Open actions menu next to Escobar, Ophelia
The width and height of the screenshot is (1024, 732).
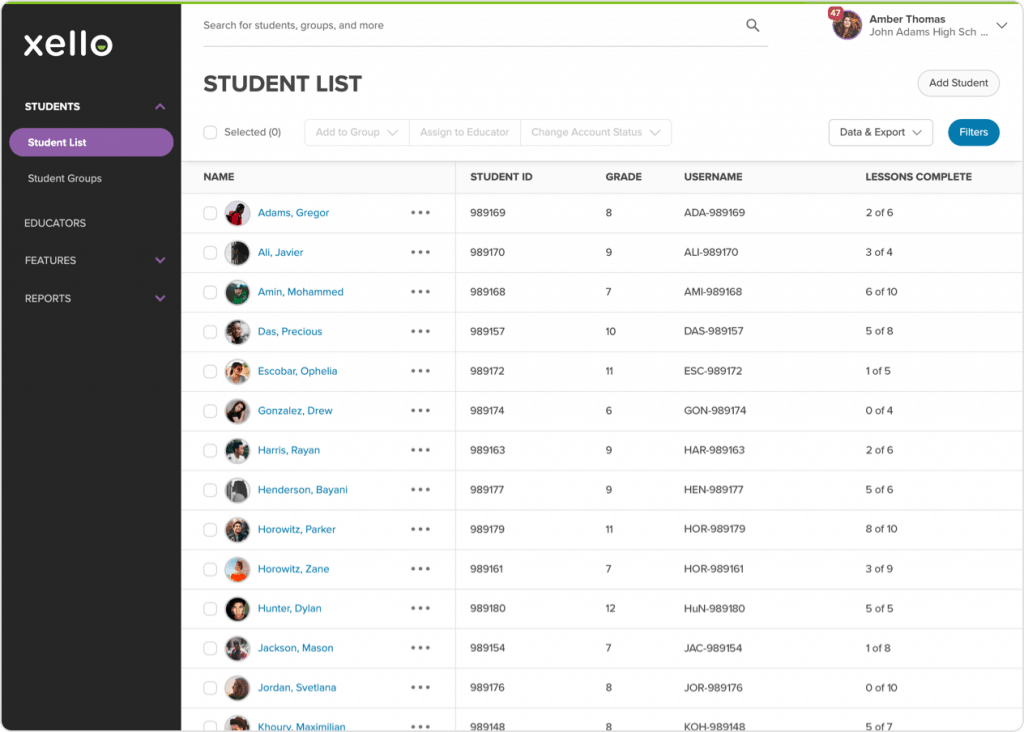(x=420, y=371)
